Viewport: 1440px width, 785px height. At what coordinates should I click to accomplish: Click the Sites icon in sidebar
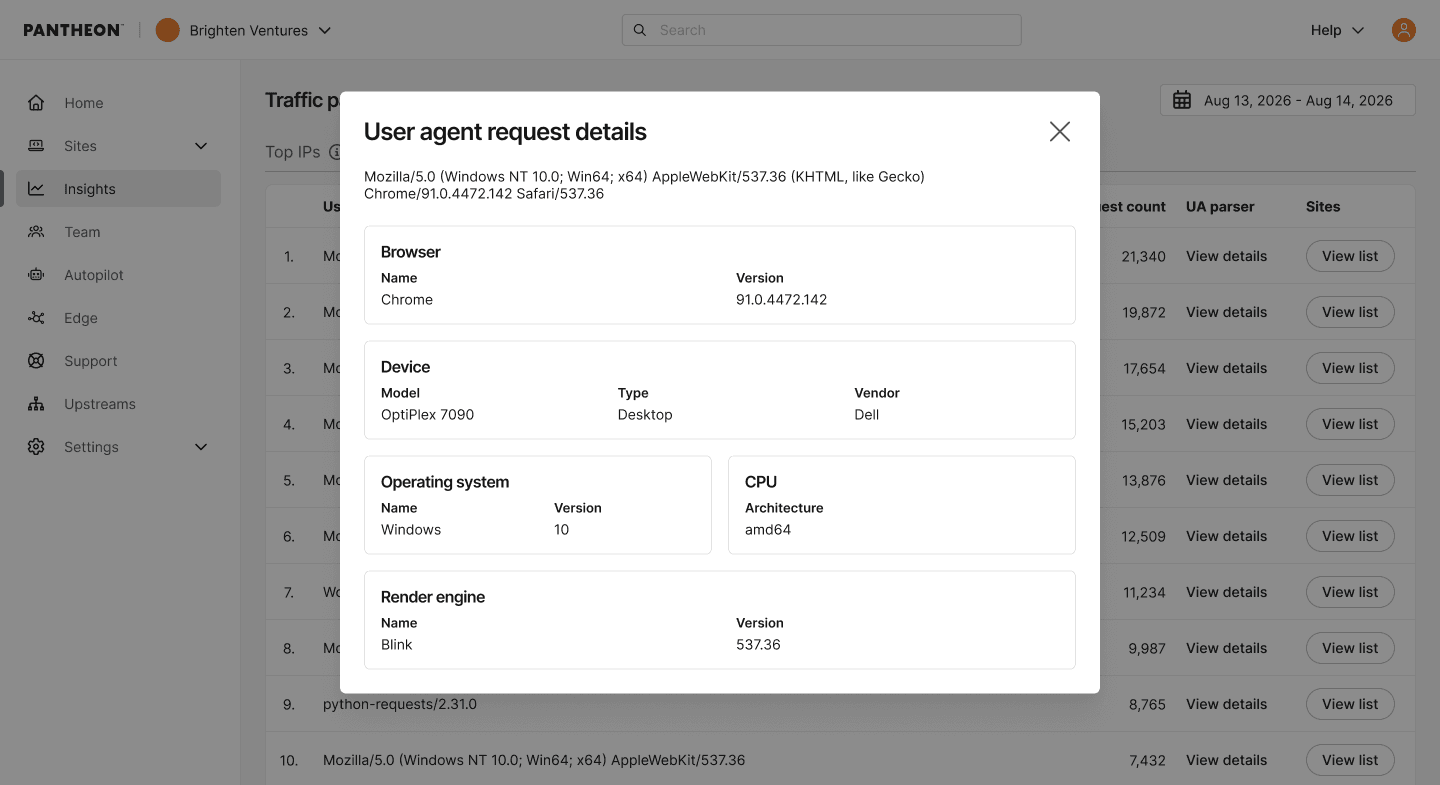(x=36, y=146)
